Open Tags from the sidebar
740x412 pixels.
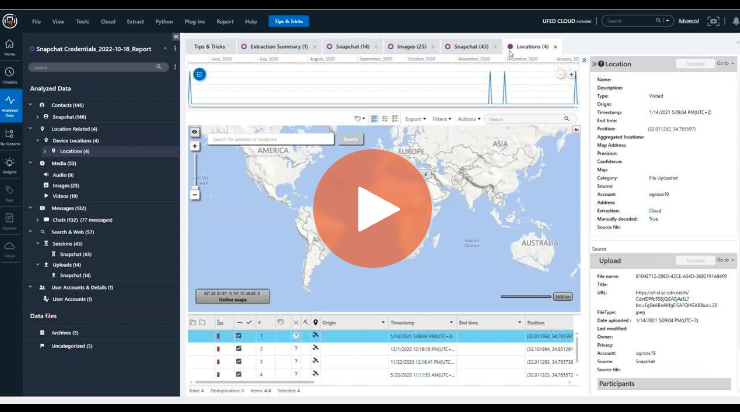[9, 193]
